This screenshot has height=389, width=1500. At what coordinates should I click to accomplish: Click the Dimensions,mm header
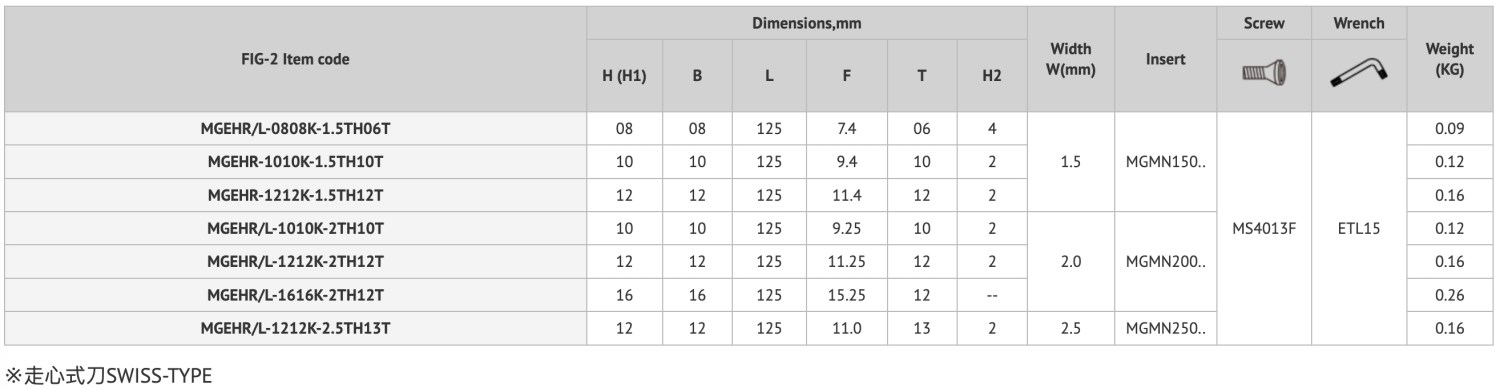point(805,22)
